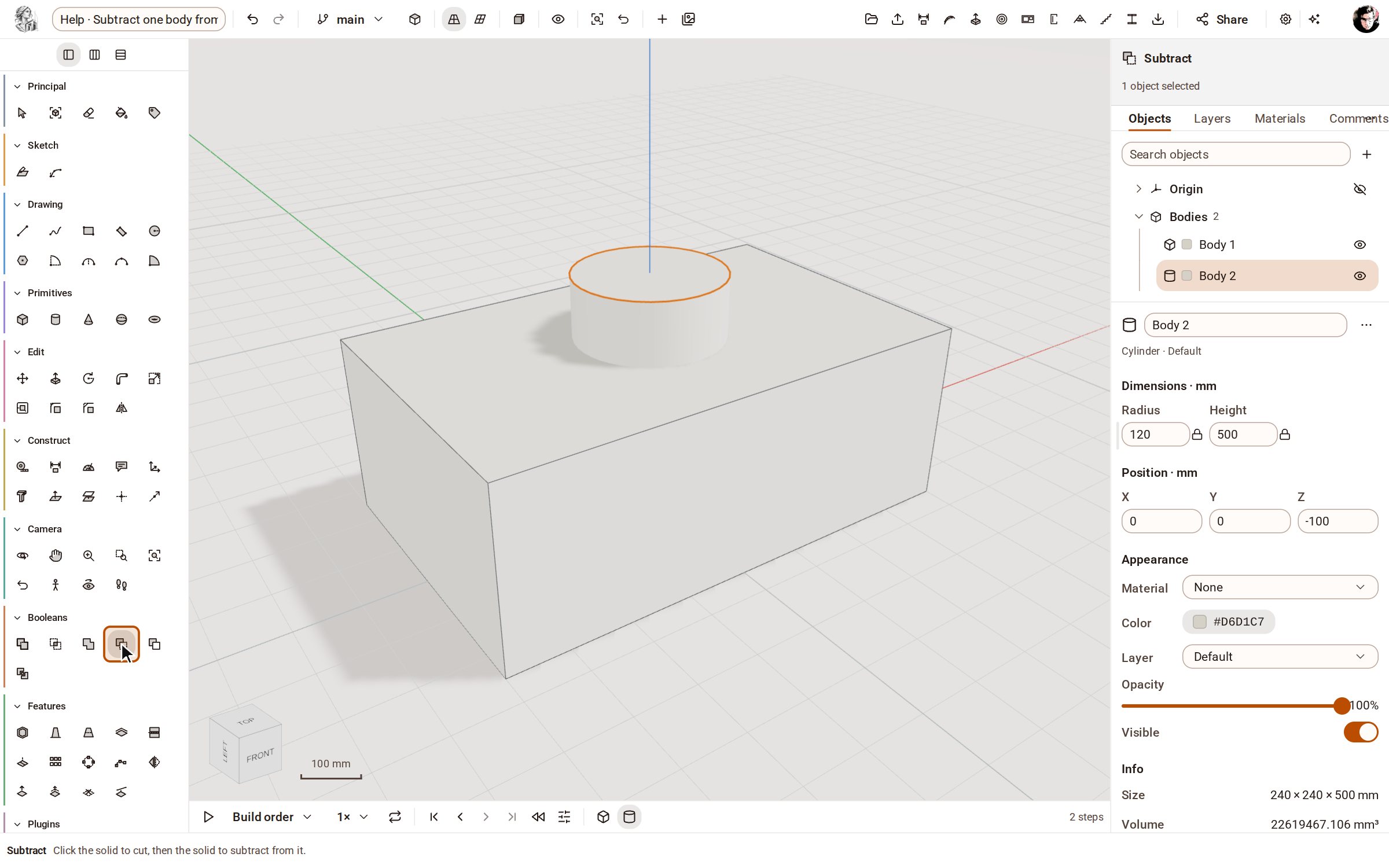Open the Material dropdown
The height and width of the screenshot is (868, 1389).
pos(1280,587)
